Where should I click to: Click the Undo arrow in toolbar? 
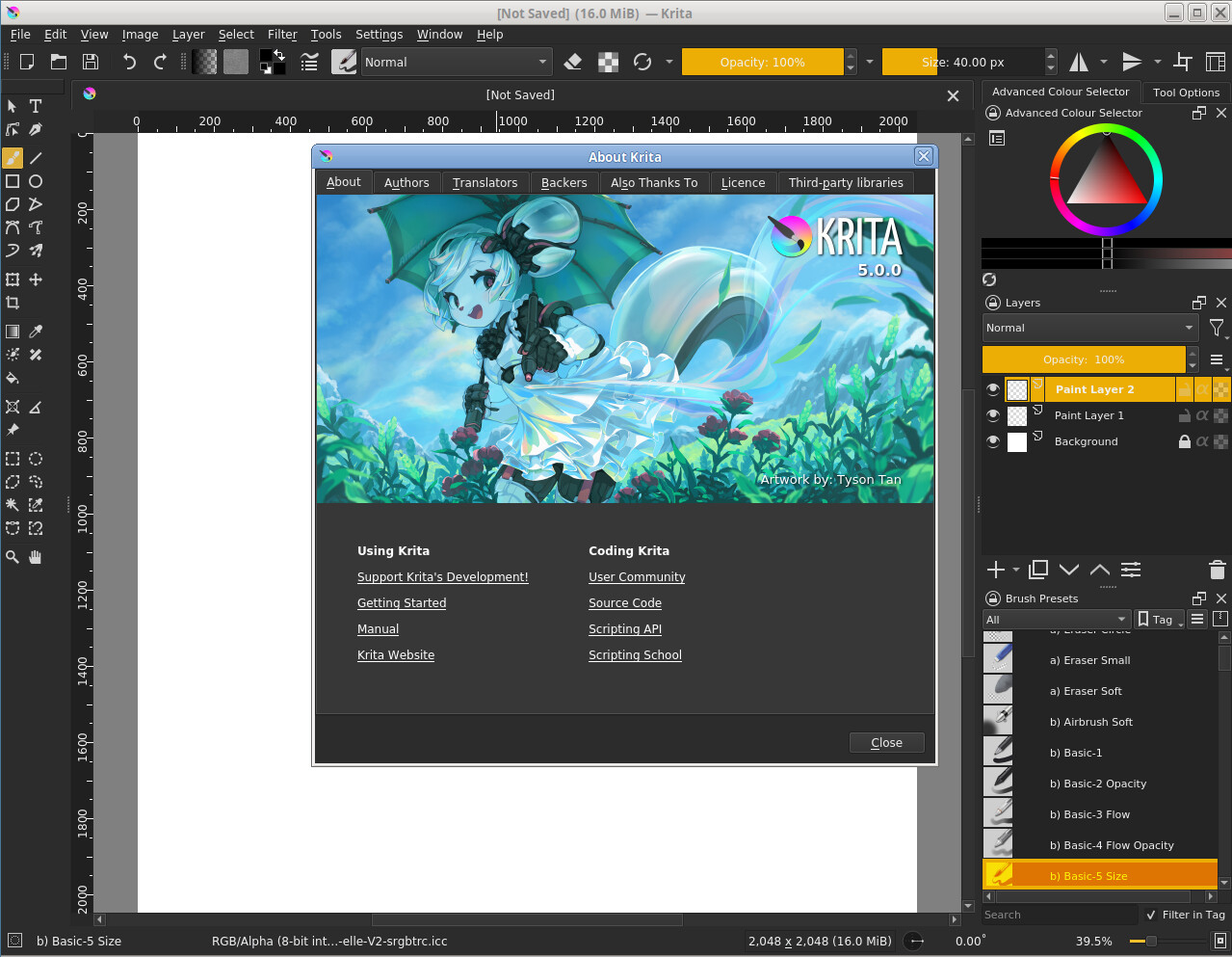coord(129,62)
